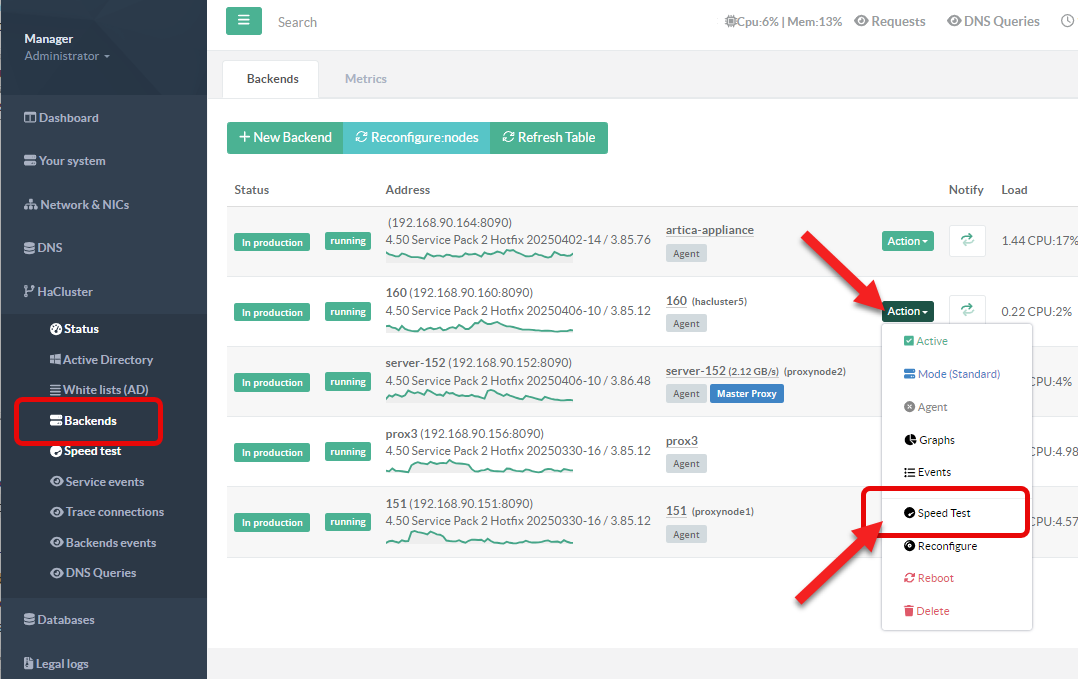Click the New Backend button
1078x679 pixels.
click(x=285, y=138)
